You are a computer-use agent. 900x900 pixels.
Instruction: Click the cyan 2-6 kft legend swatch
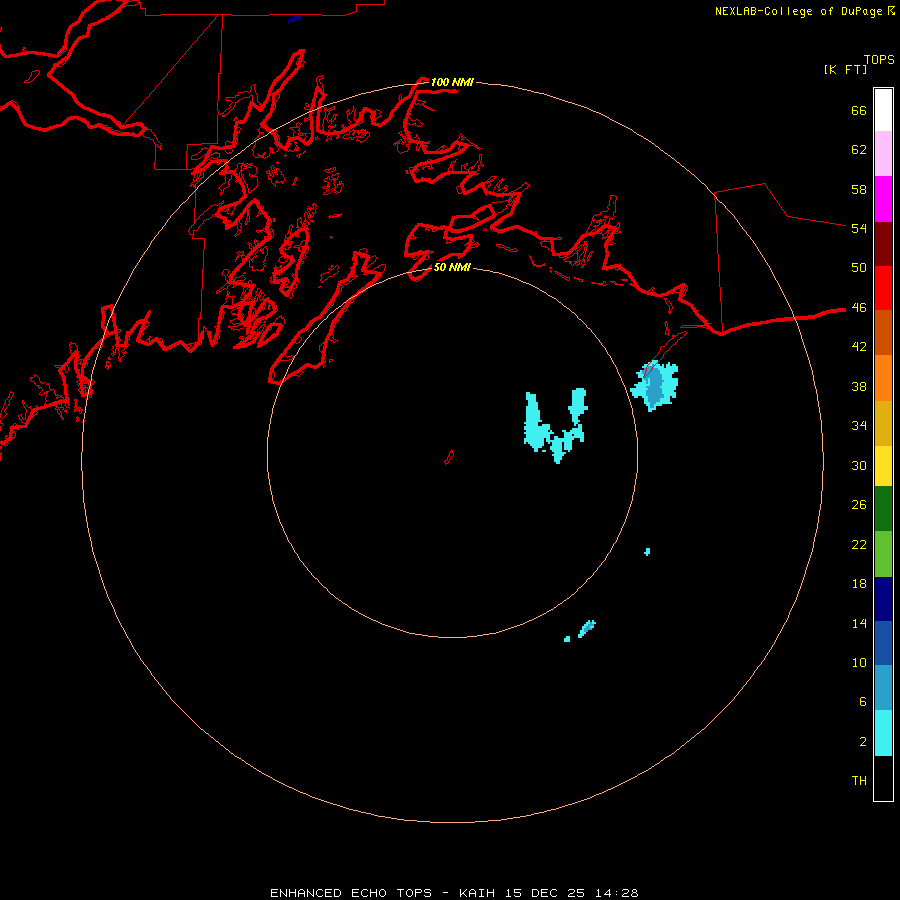click(883, 732)
